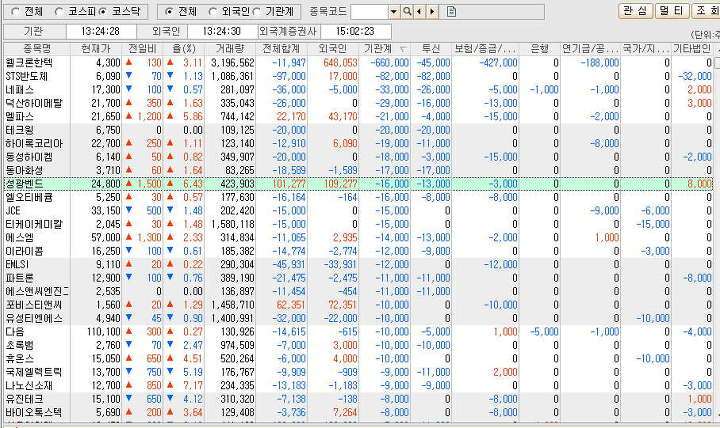Select stock row 바이오톡스텍
Screen dimensions: 720x428
point(358,412)
